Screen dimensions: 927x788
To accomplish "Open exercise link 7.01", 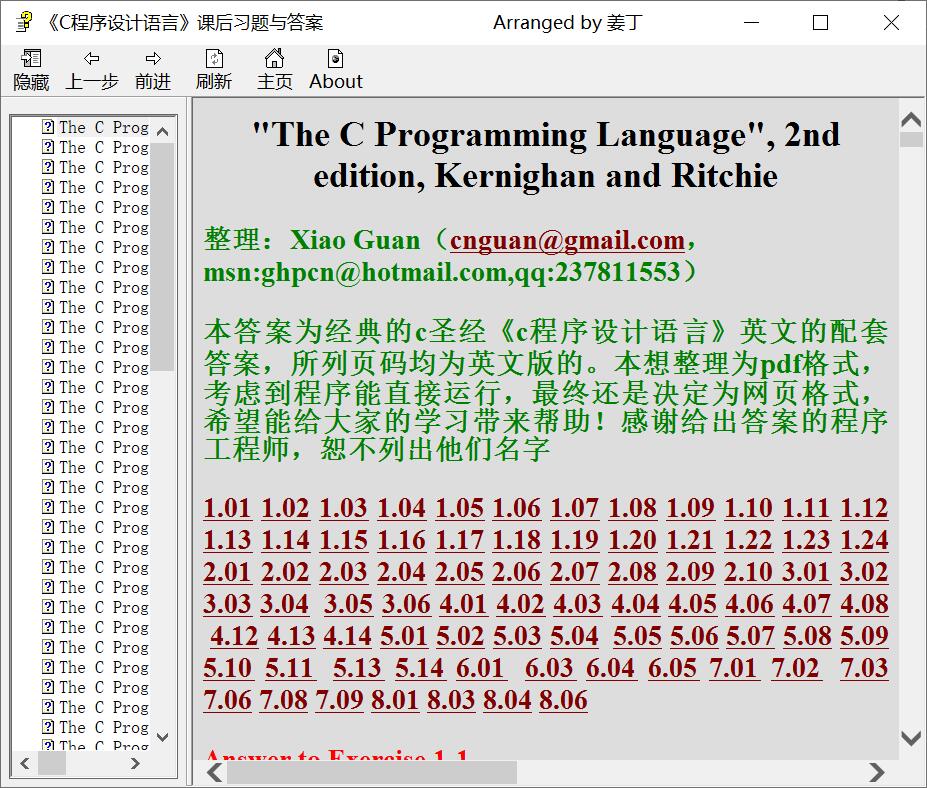I will coord(733,669).
